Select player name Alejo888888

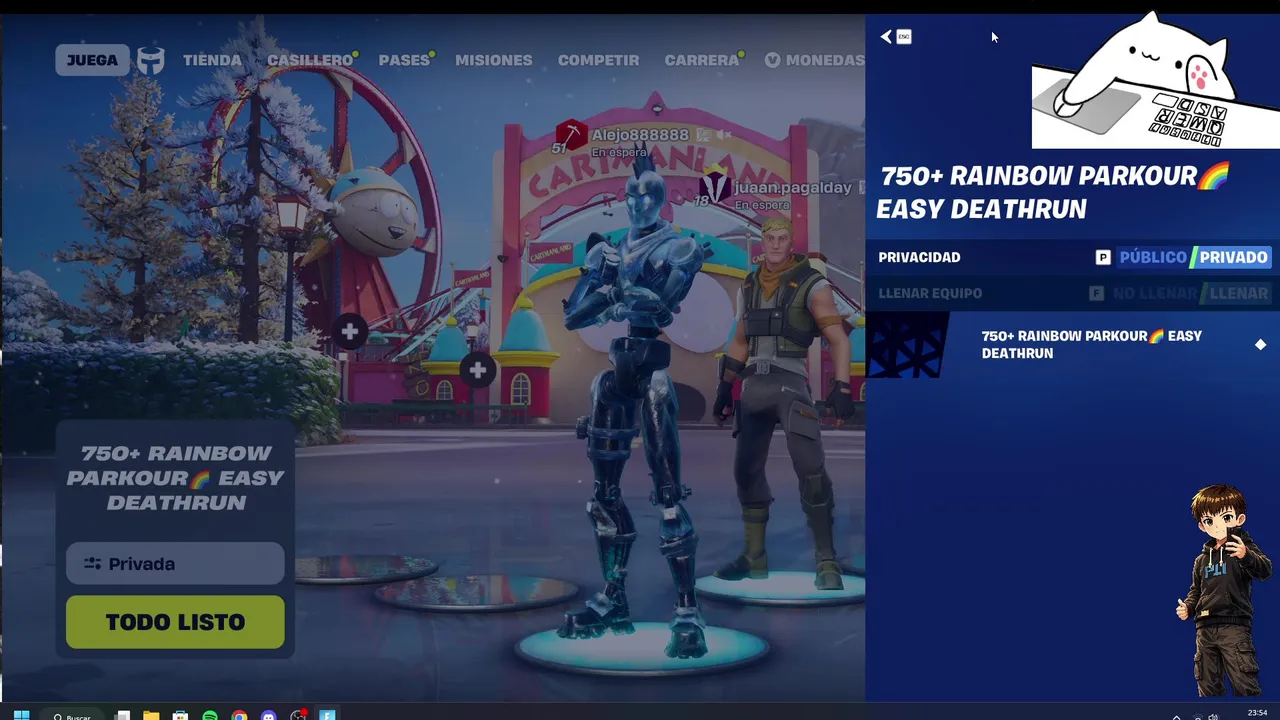640,135
